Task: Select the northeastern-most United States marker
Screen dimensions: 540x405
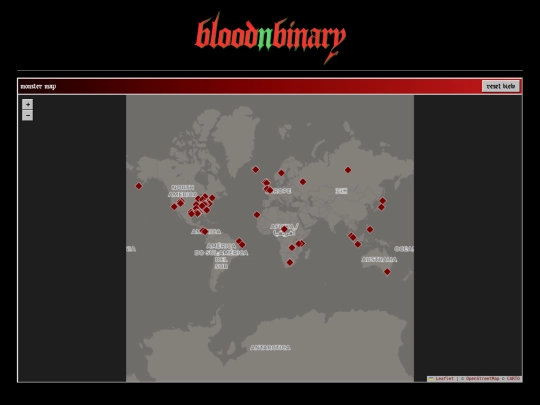Action: coord(212,198)
